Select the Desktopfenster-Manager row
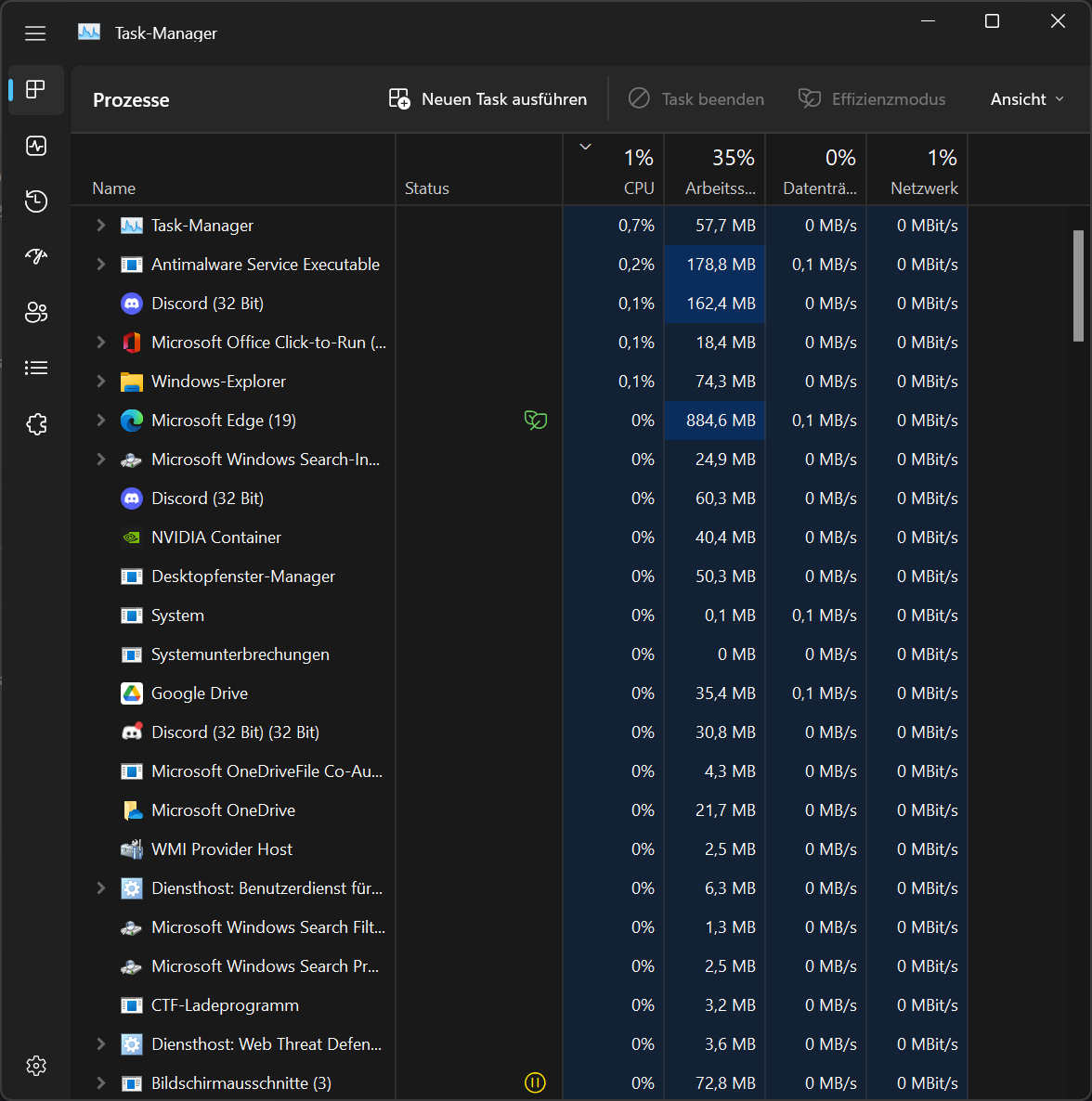Image resolution: width=1092 pixels, height=1101 pixels. point(520,576)
